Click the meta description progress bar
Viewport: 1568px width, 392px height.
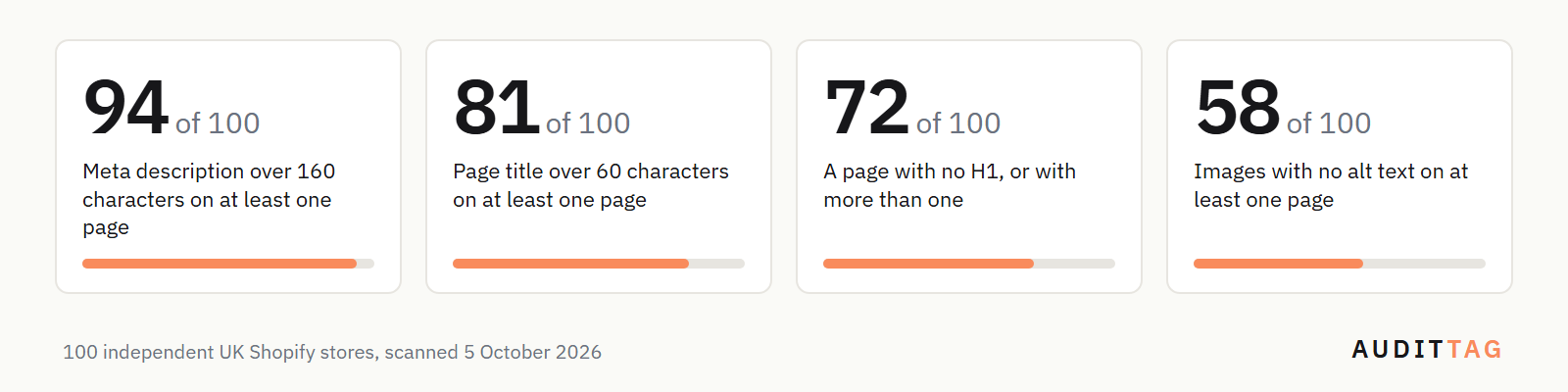[228, 264]
